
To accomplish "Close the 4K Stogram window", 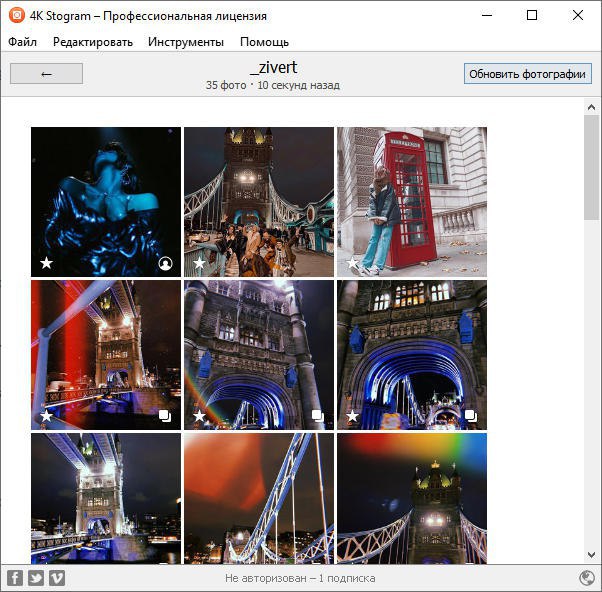I will 578,15.
